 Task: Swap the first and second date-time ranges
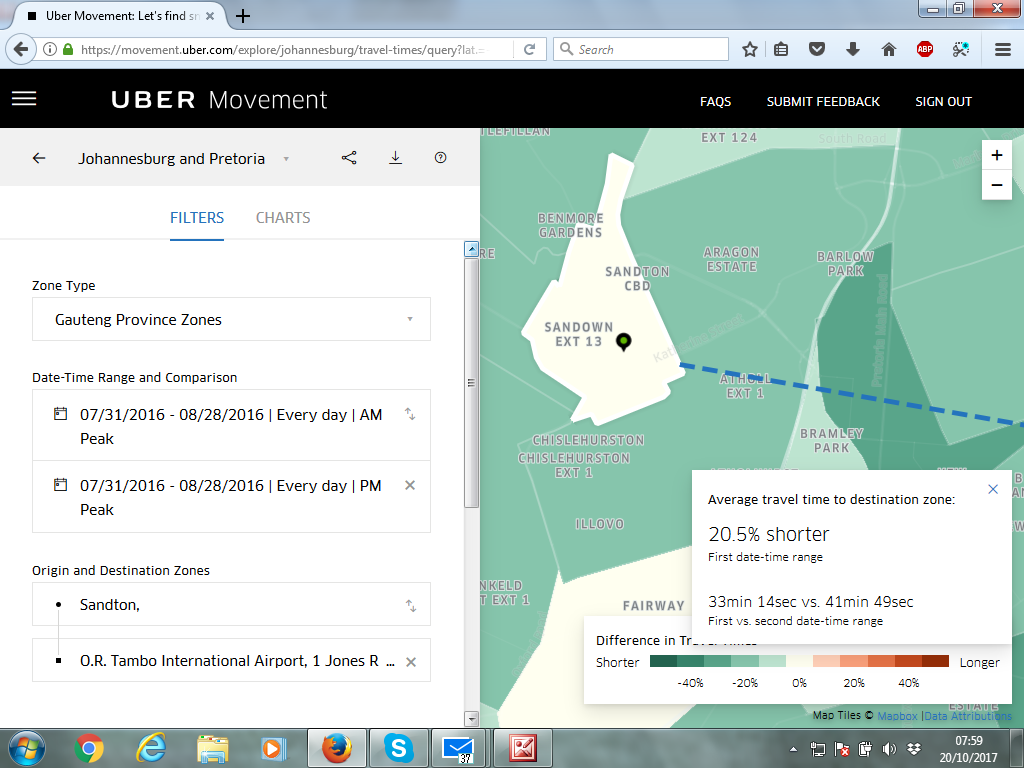tap(410, 414)
